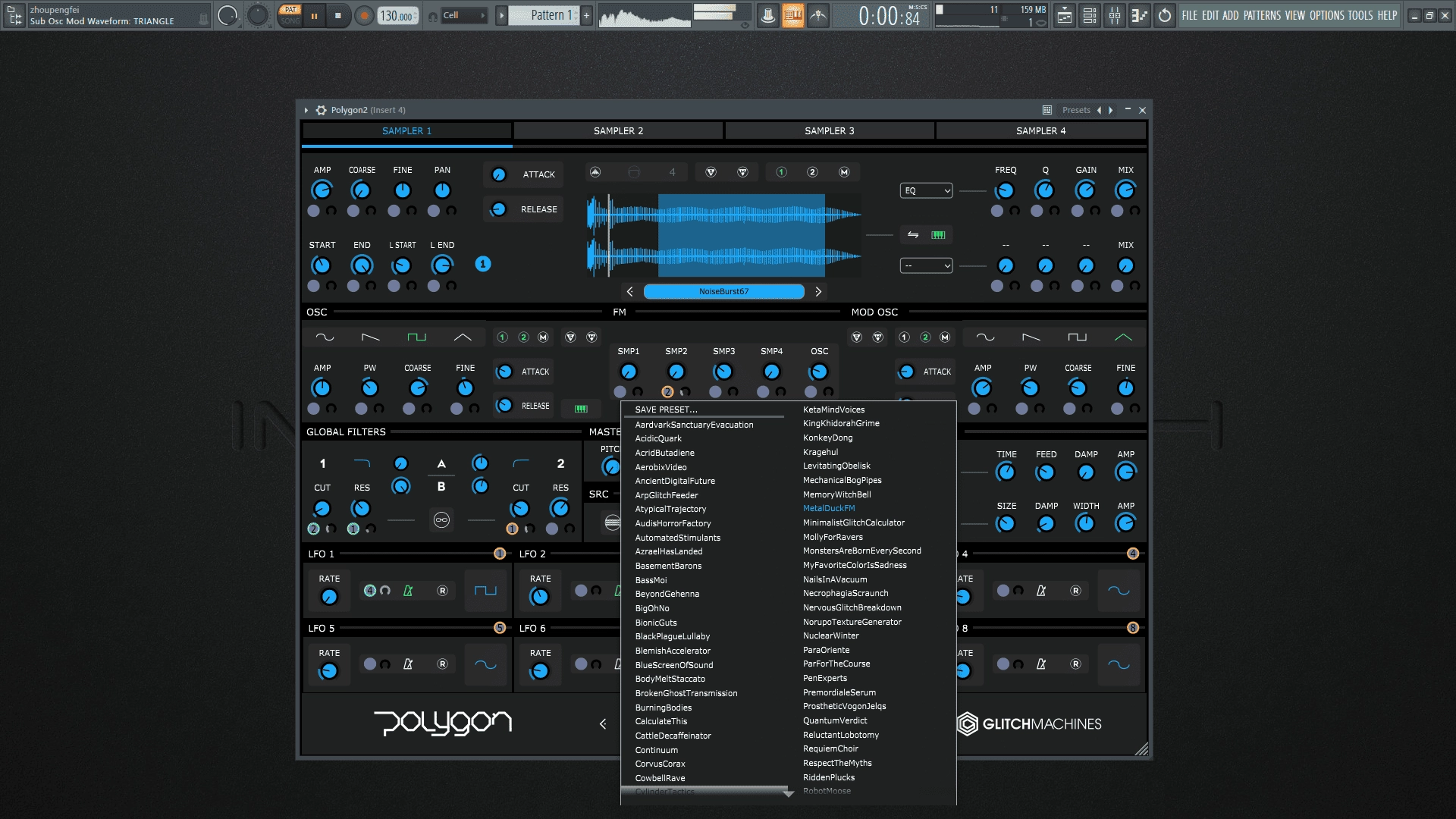The image size is (1456, 819).
Task: Click the sampler loop direction arrows icon
Action: [x=913, y=235]
